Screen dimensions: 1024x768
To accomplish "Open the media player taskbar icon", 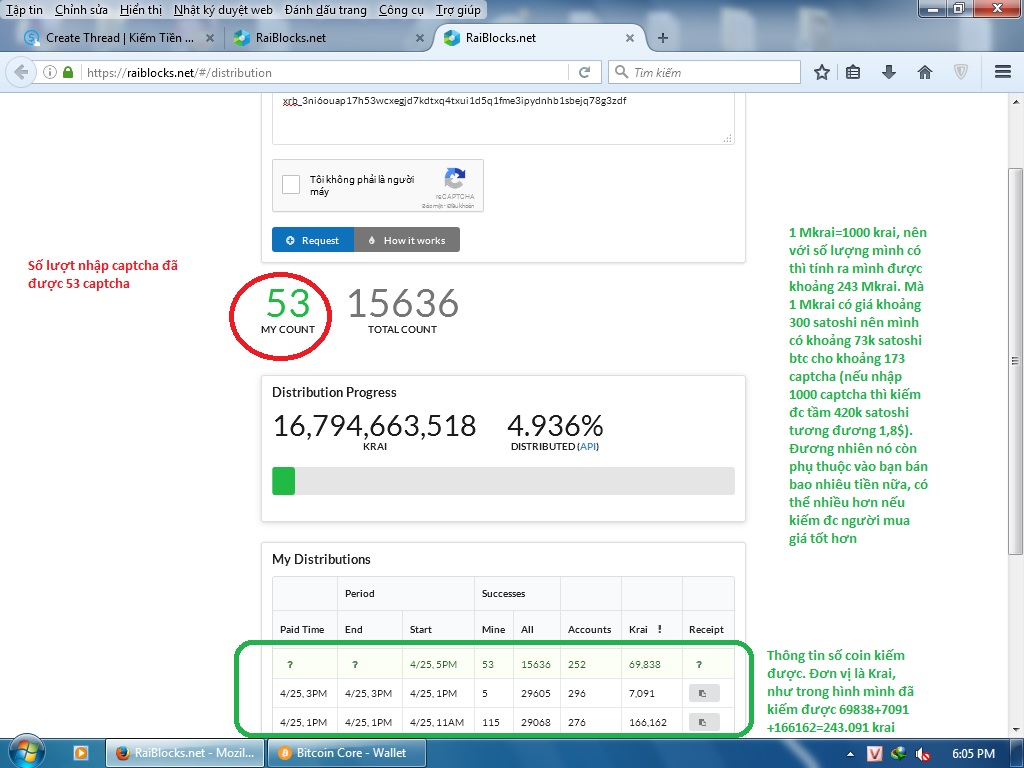I will [x=80, y=753].
